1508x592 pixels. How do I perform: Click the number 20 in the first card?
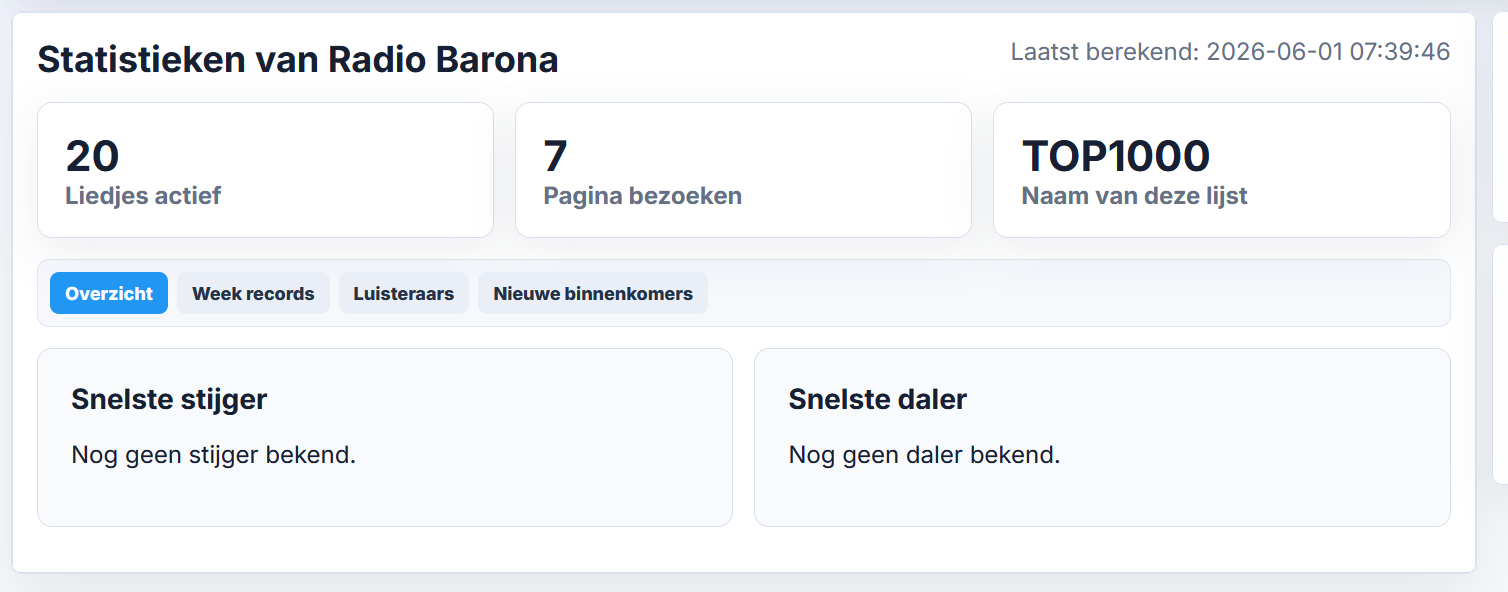click(92, 156)
